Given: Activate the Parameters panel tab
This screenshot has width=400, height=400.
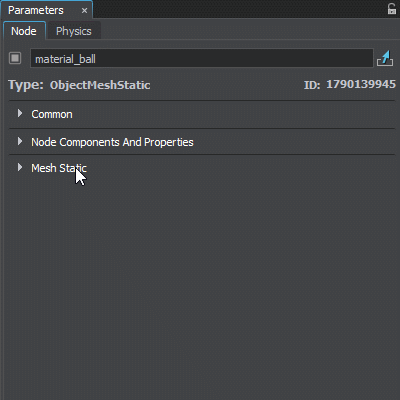Looking at the screenshot, I should point(36,10).
